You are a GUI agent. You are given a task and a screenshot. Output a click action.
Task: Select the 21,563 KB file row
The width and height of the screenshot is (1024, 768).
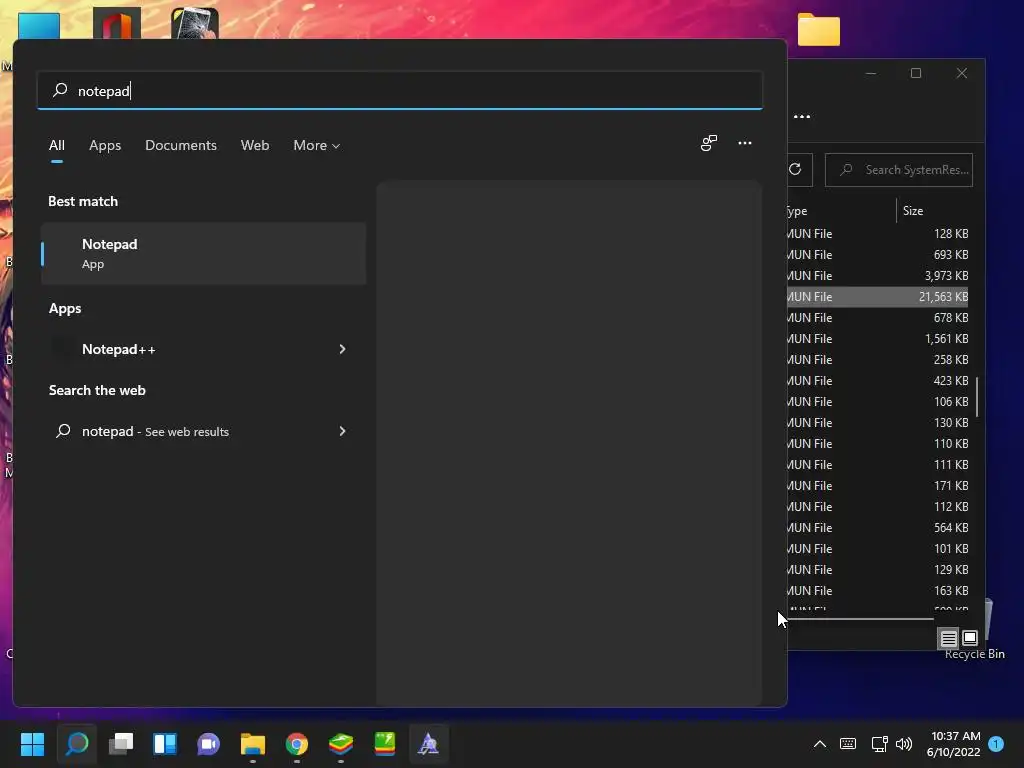878,296
